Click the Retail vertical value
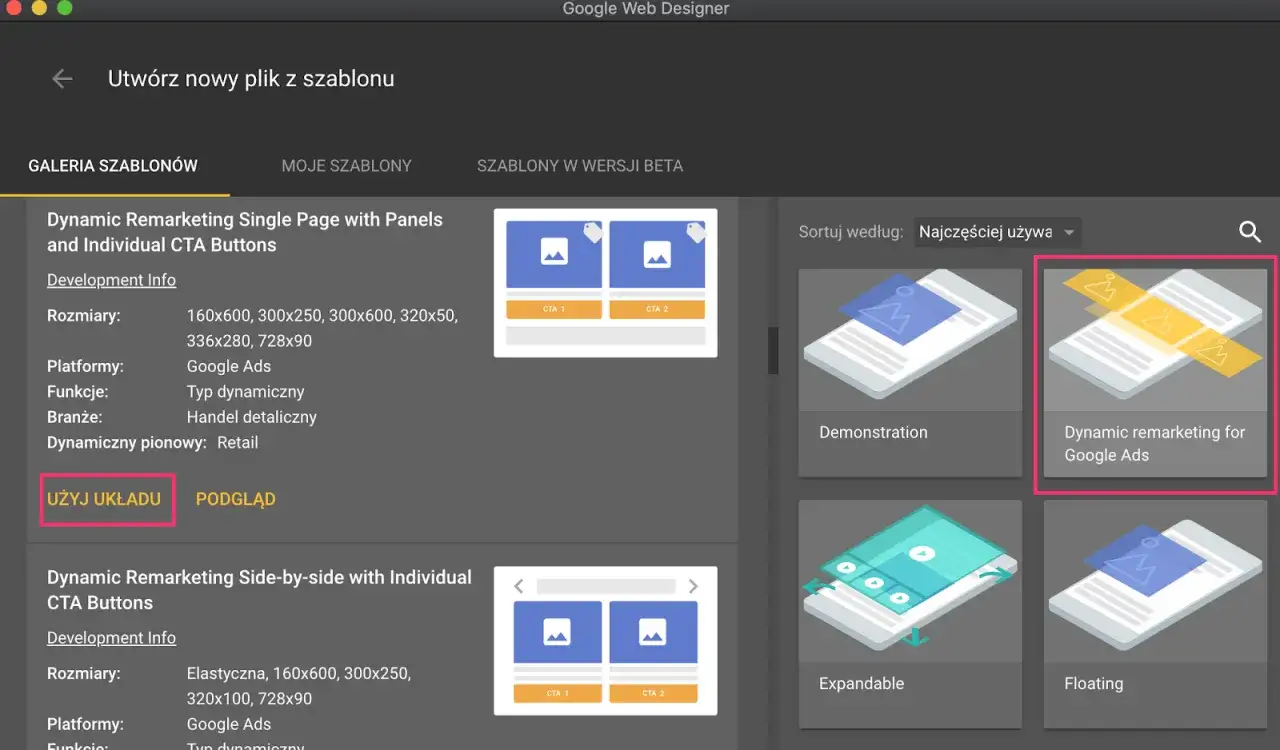This screenshot has height=750, width=1280. (238, 442)
